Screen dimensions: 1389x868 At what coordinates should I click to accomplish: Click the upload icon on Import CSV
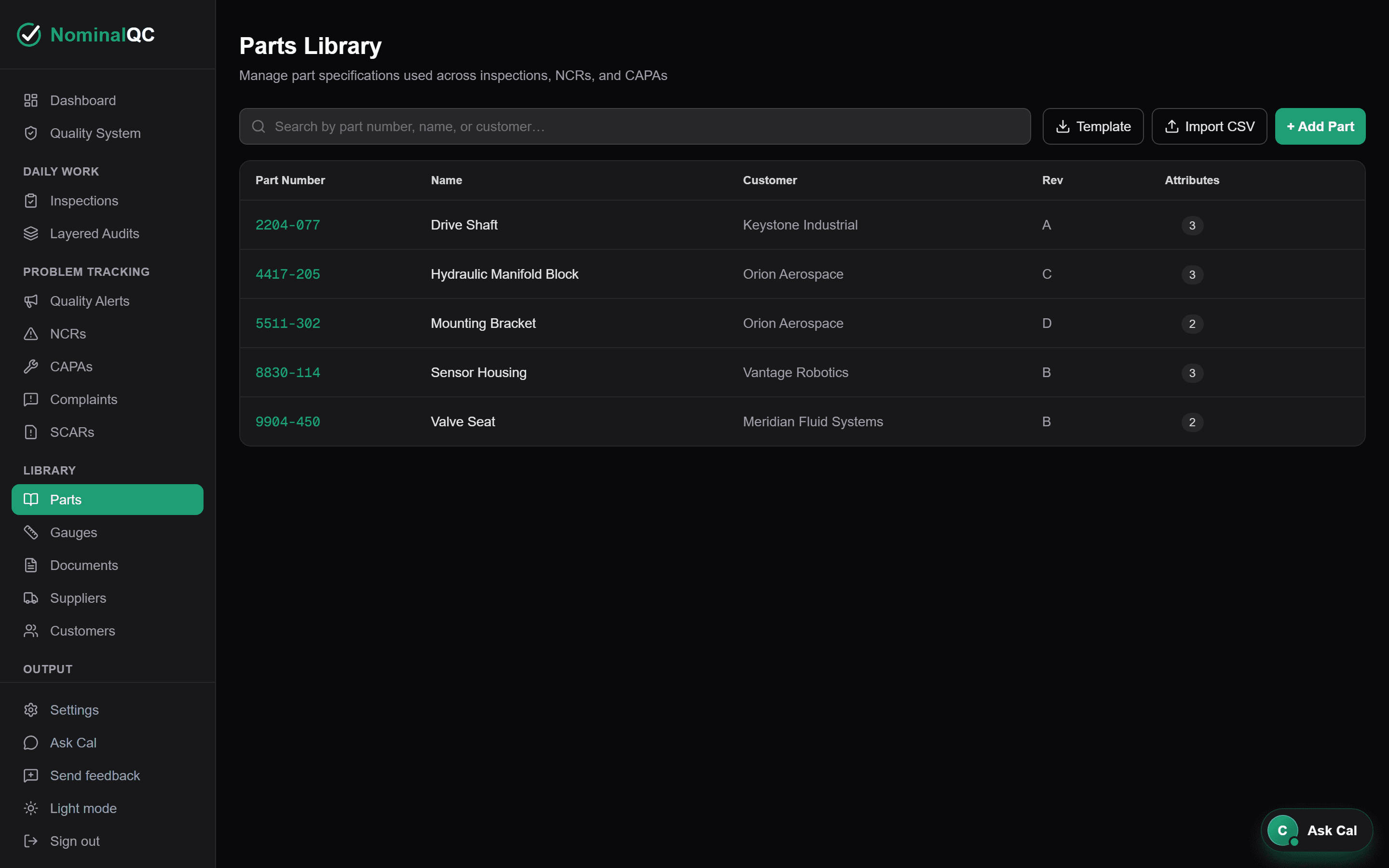click(x=1172, y=126)
